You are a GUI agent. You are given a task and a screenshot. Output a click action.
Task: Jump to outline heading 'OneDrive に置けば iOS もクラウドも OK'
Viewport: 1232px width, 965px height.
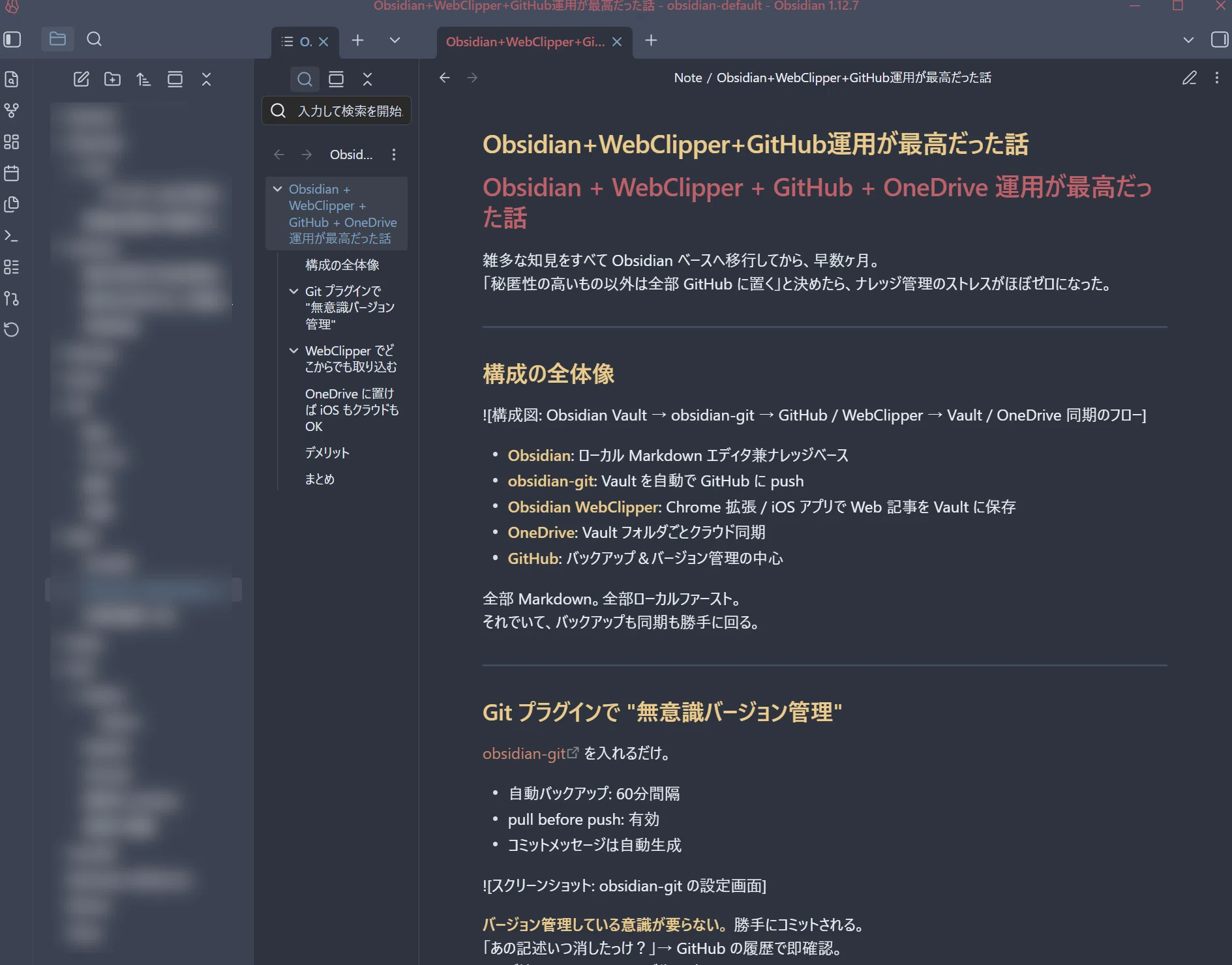[x=352, y=410]
